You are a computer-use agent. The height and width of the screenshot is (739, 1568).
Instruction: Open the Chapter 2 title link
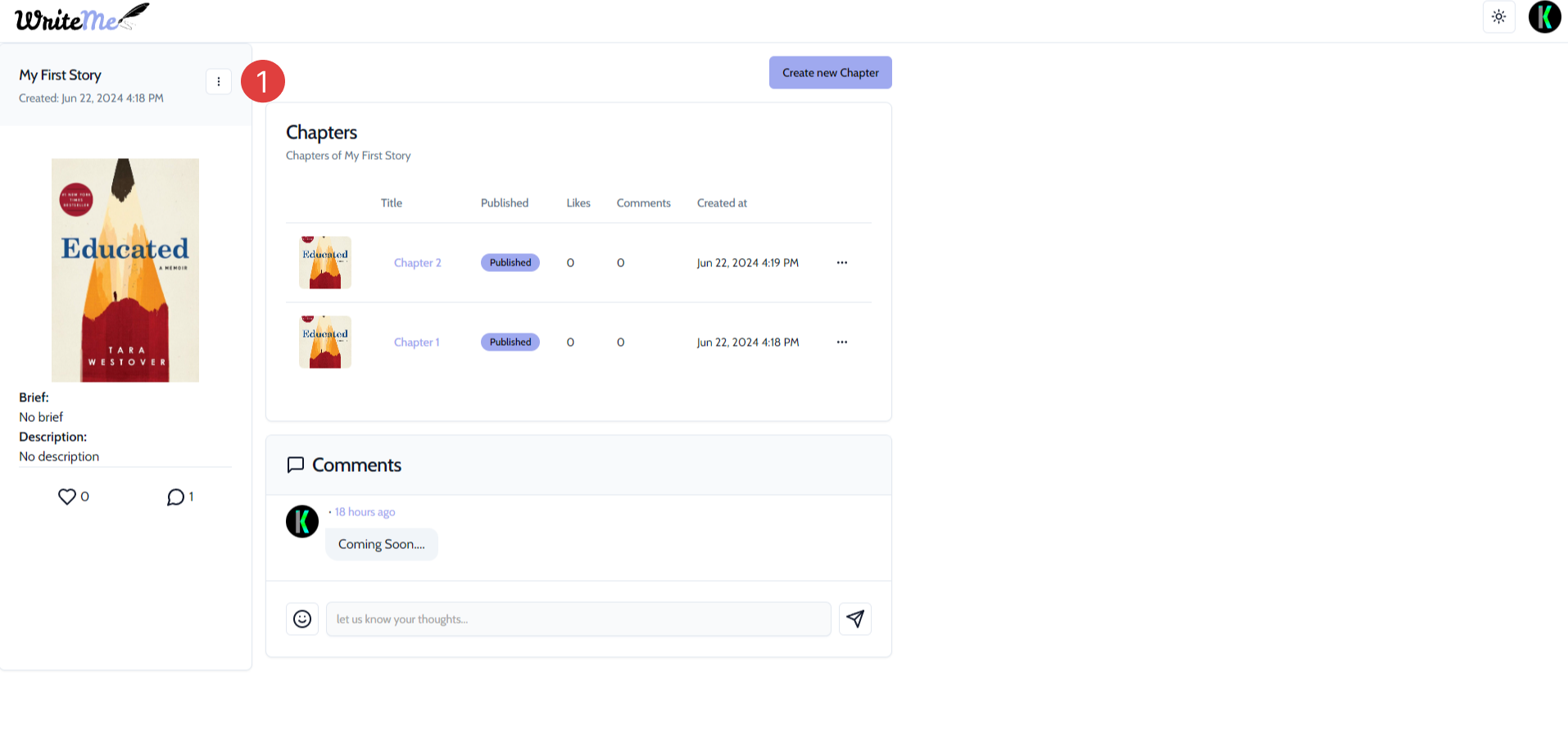pos(417,263)
